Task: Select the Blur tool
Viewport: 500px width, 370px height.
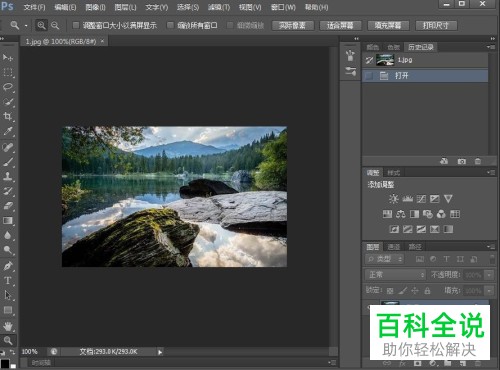Action: (x=7, y=235)
